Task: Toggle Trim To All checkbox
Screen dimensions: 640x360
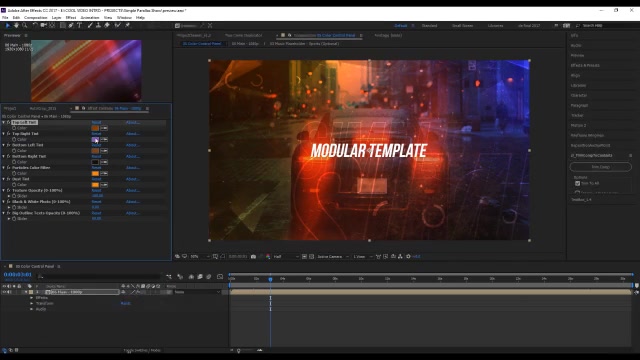Action: (x=577, y=183)
